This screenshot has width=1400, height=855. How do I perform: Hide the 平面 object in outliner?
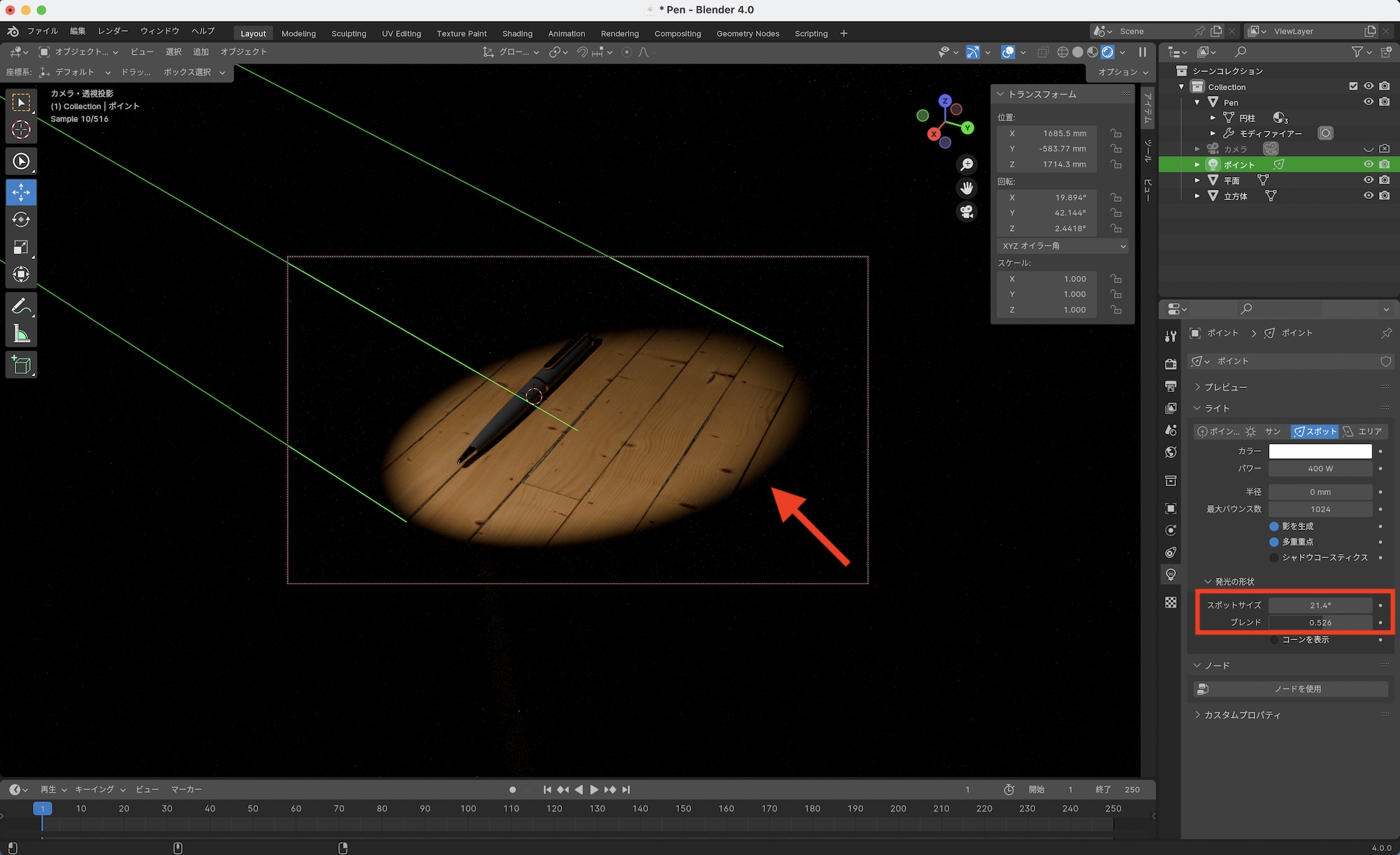[x=1368, y=180]
